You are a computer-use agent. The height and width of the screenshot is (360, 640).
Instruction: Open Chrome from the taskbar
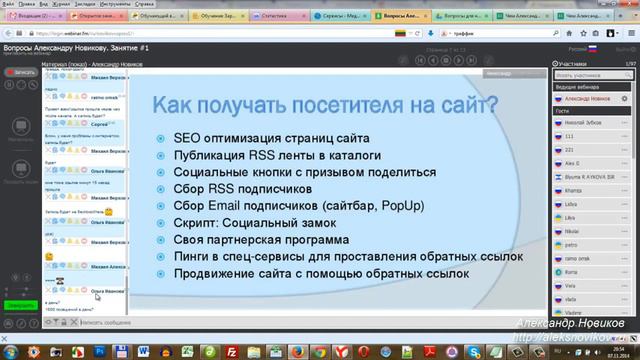pyautogui.click(x=320, y=351)
